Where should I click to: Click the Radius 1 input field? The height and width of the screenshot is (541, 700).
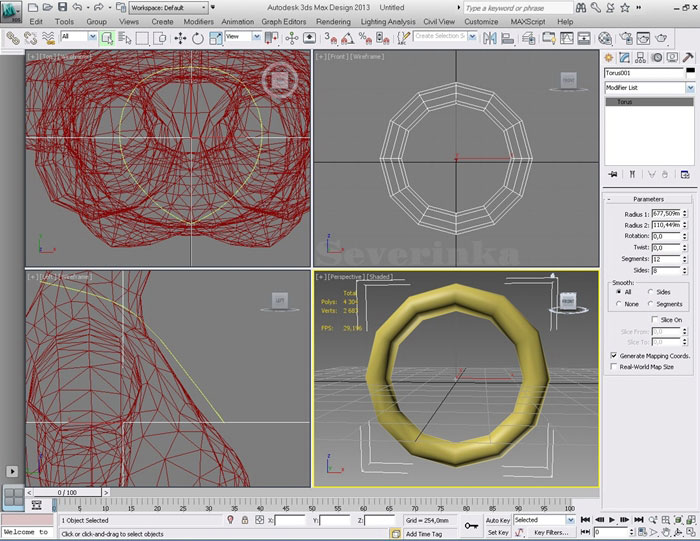click(665, 214)
